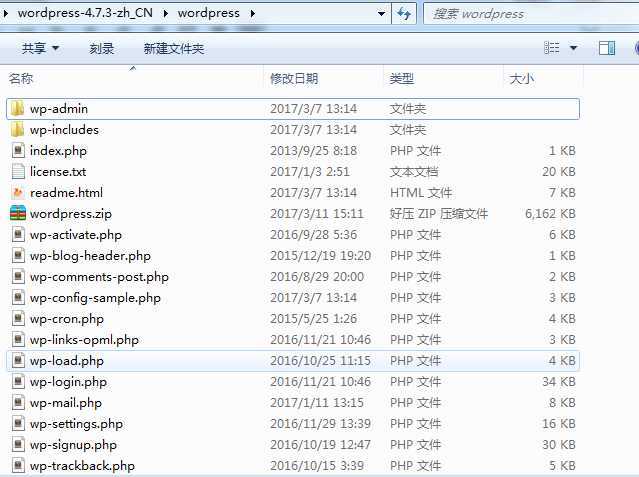Change the view layout icon
Screen dimensions: 639x477
point(552,48)
